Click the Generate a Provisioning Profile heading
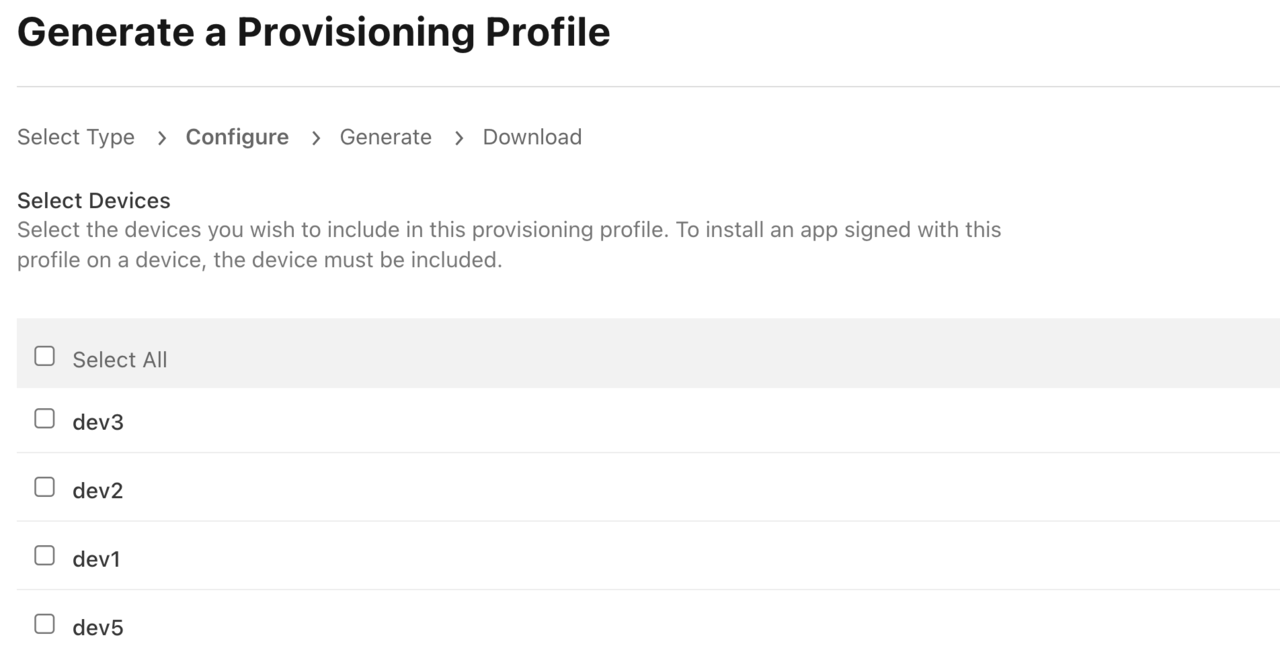 314,33
